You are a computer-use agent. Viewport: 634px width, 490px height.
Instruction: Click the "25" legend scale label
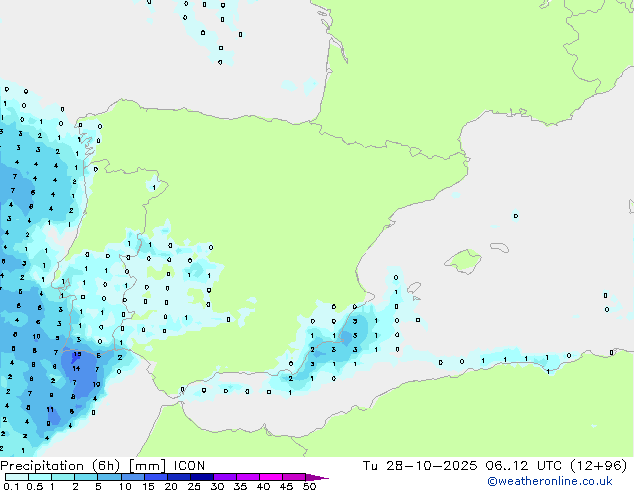(x=194, y=486)
